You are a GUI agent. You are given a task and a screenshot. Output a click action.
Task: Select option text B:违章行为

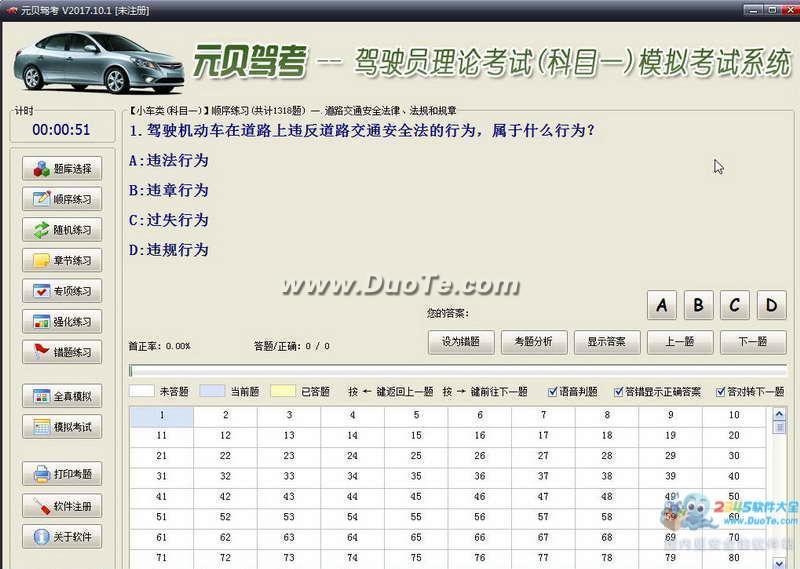coord(169,190)
